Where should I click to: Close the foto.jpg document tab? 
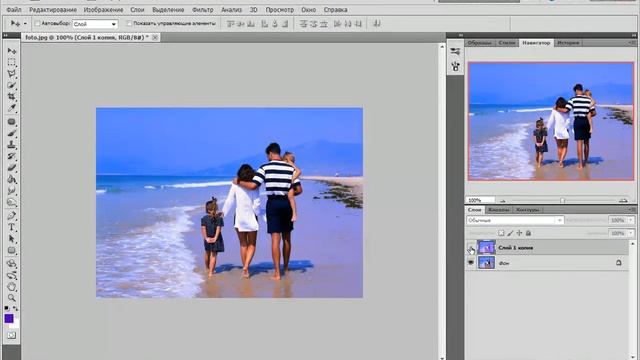tap(155, 37)
